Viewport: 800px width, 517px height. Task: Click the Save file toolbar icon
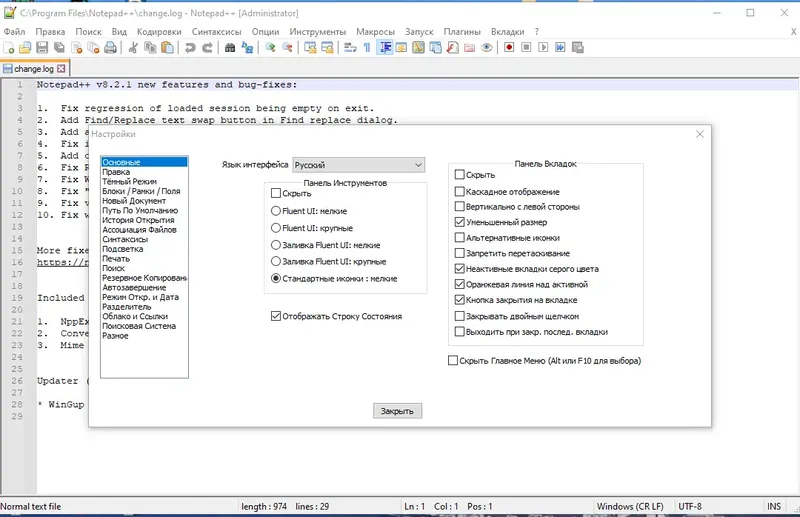(x=42, y=47)
